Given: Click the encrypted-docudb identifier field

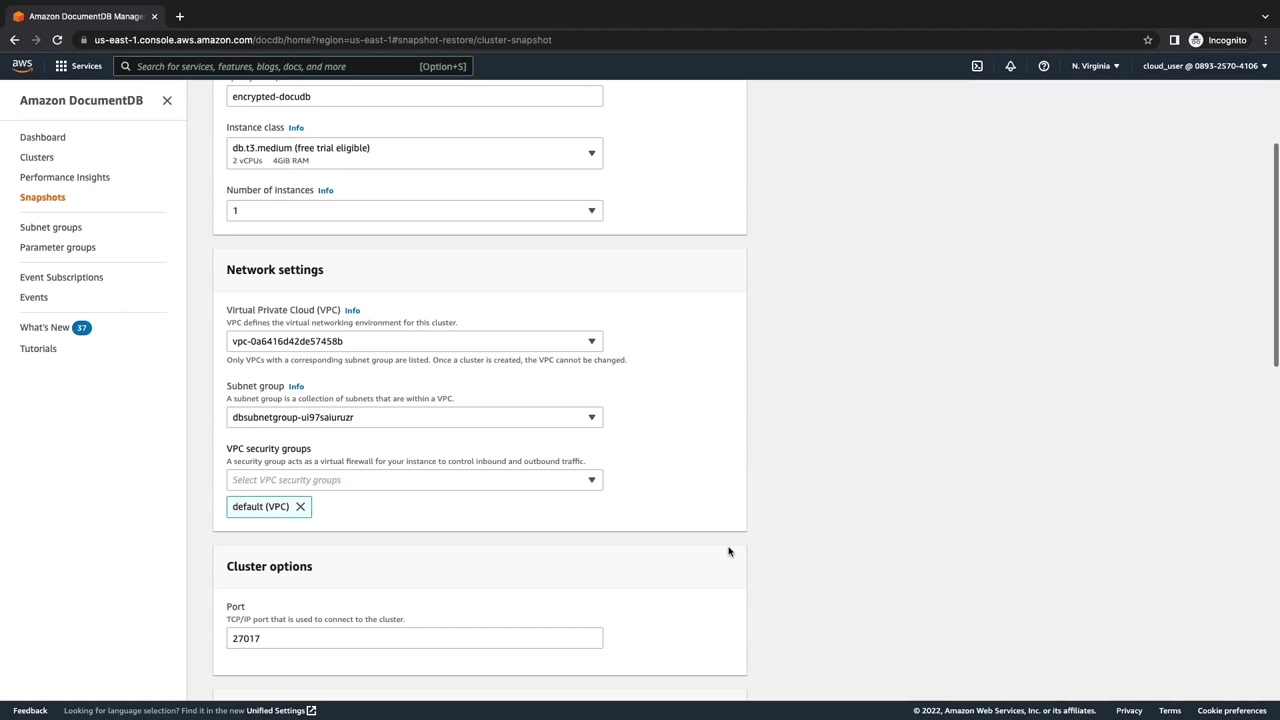Looking at the screenshot, I should click(415, 97).
